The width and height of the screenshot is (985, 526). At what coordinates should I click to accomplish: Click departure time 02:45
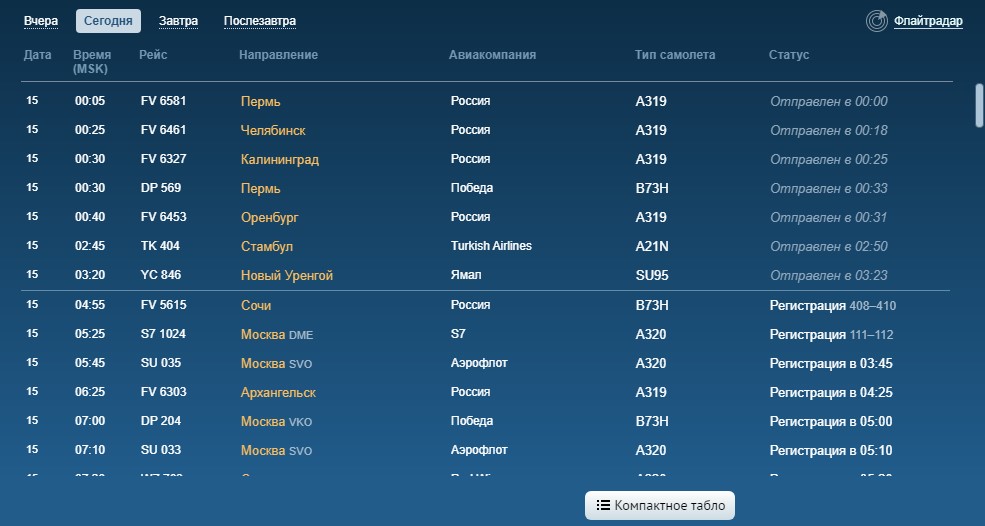90,246
